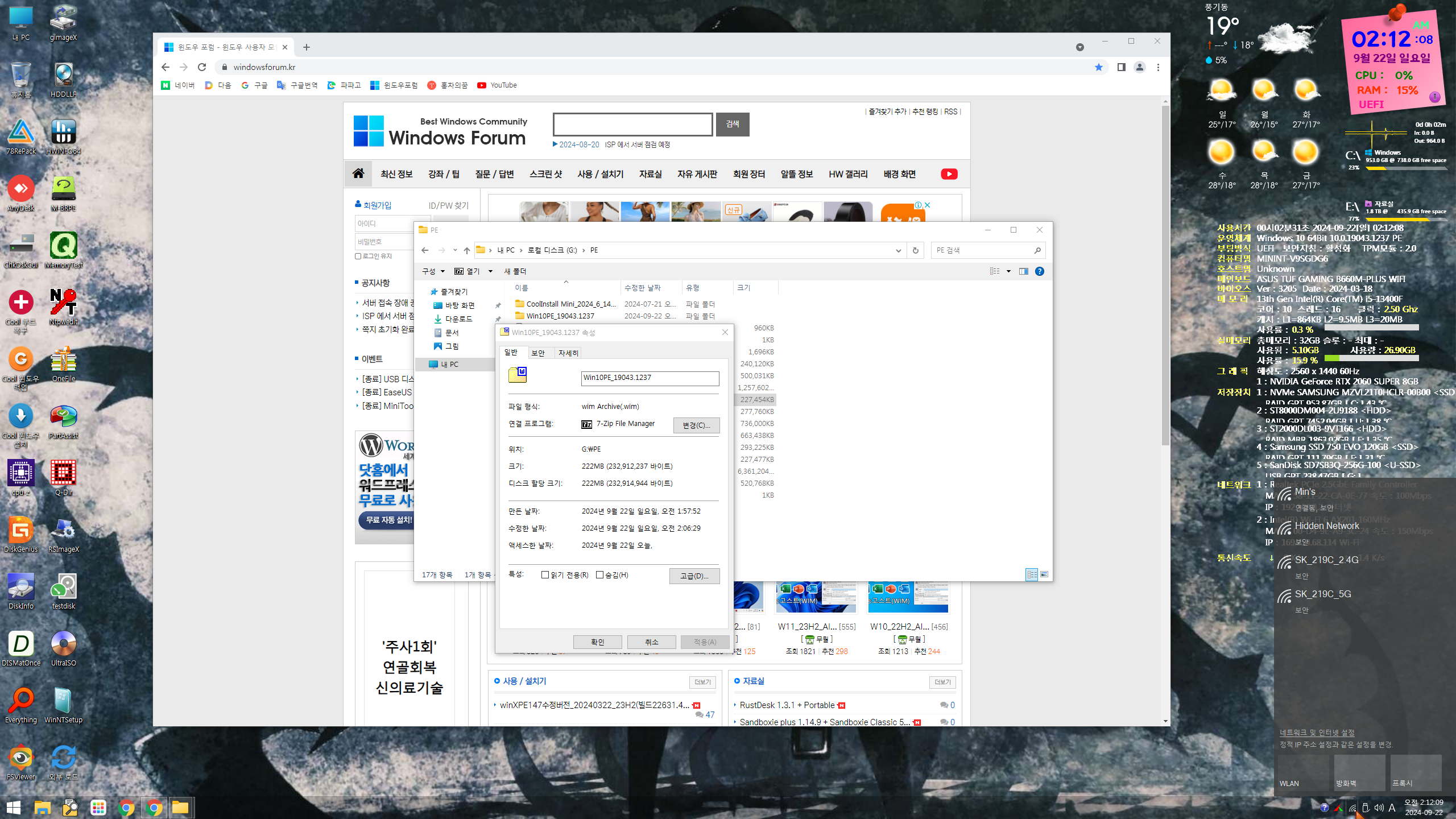Open 강좌 / 팁 forum menu

pos(444,174)
